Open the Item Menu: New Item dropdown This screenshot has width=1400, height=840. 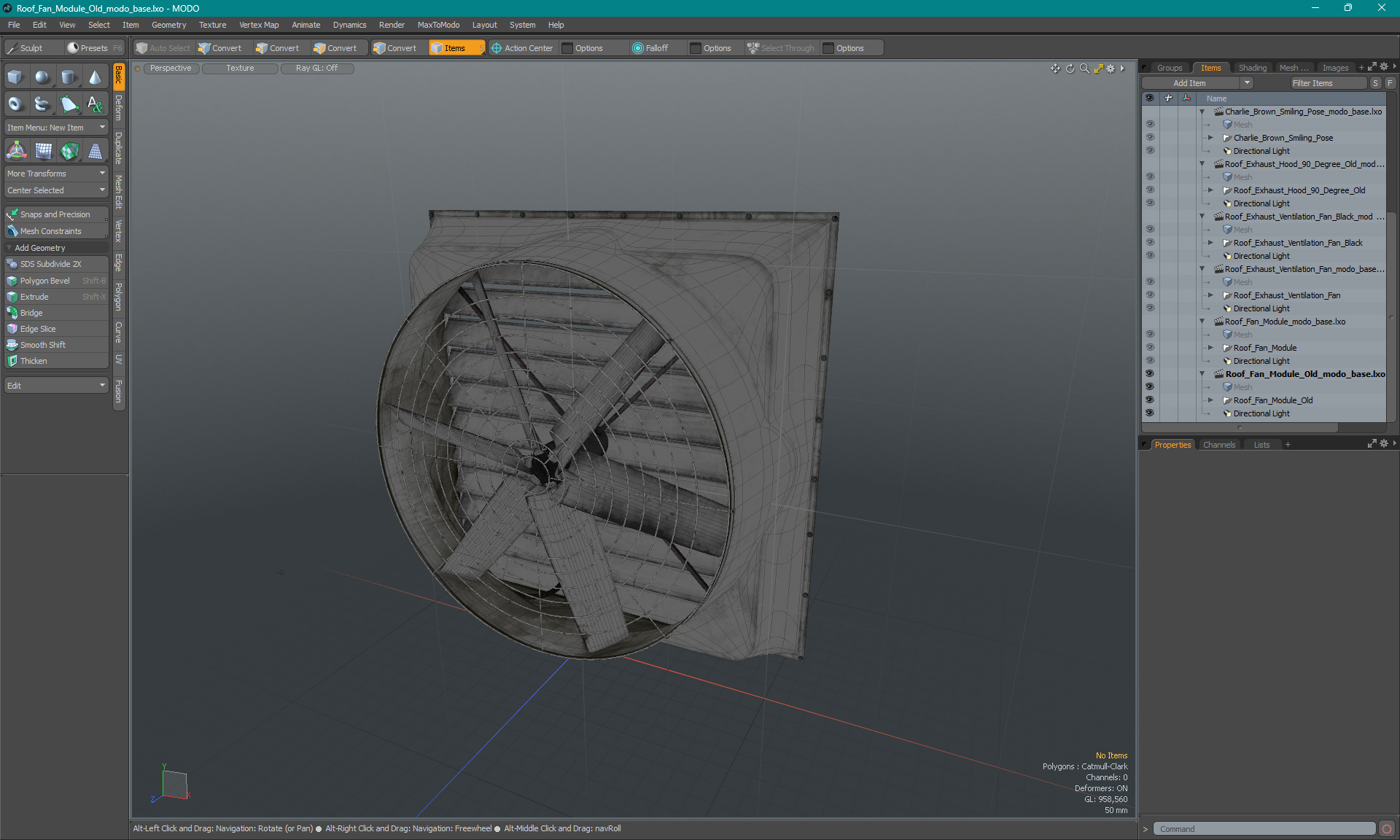tap(56, 128)
